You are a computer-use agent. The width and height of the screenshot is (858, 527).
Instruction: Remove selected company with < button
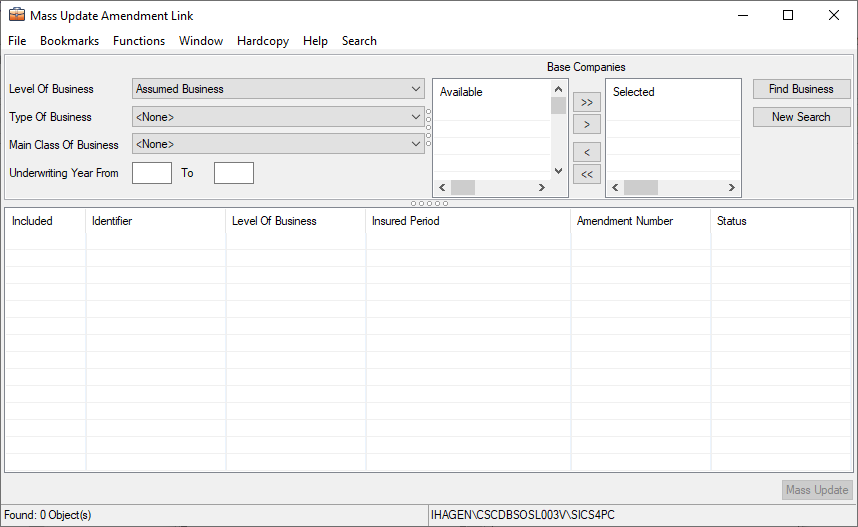587,152
